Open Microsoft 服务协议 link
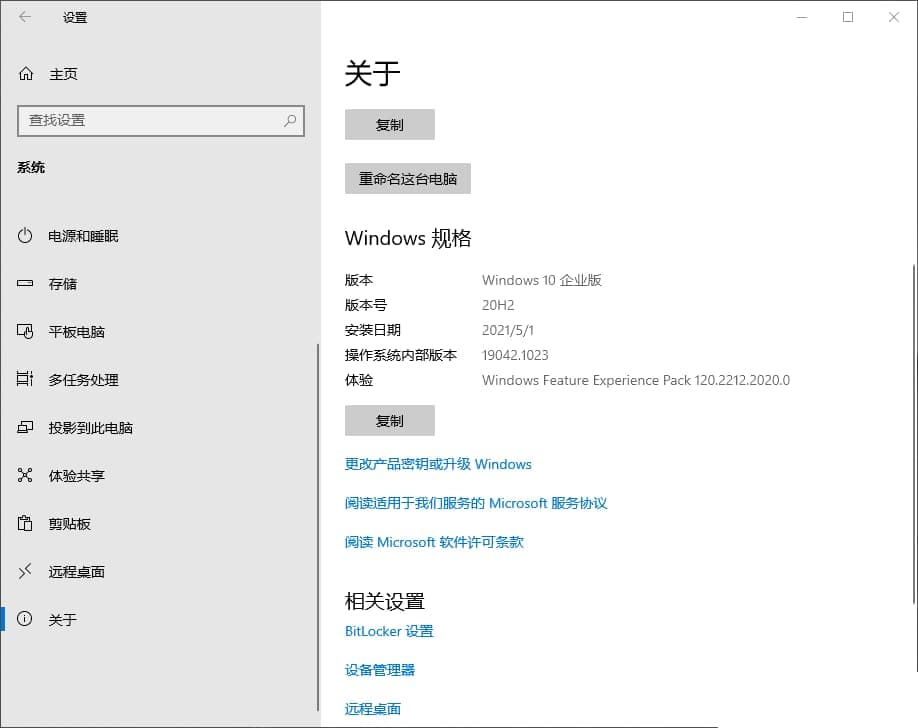 point(476,503)
